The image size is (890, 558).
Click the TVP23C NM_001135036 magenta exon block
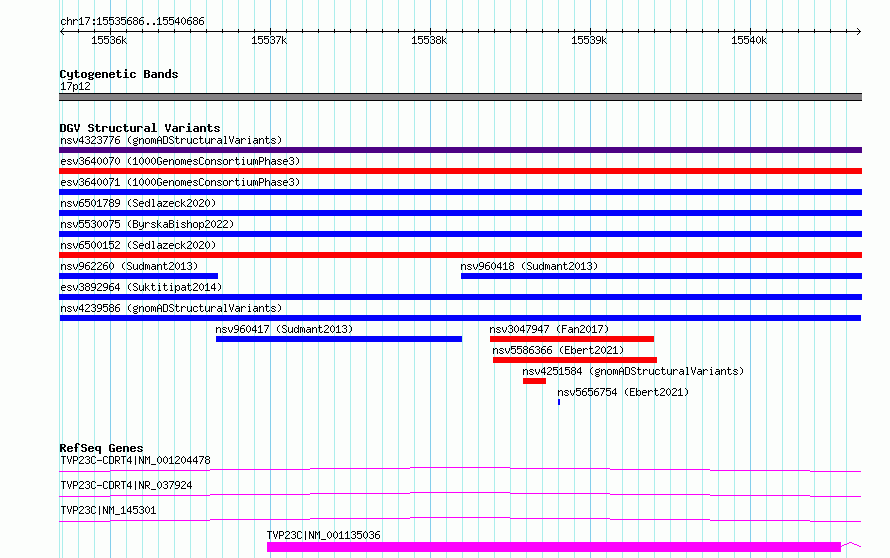click(x=554, y=547)
